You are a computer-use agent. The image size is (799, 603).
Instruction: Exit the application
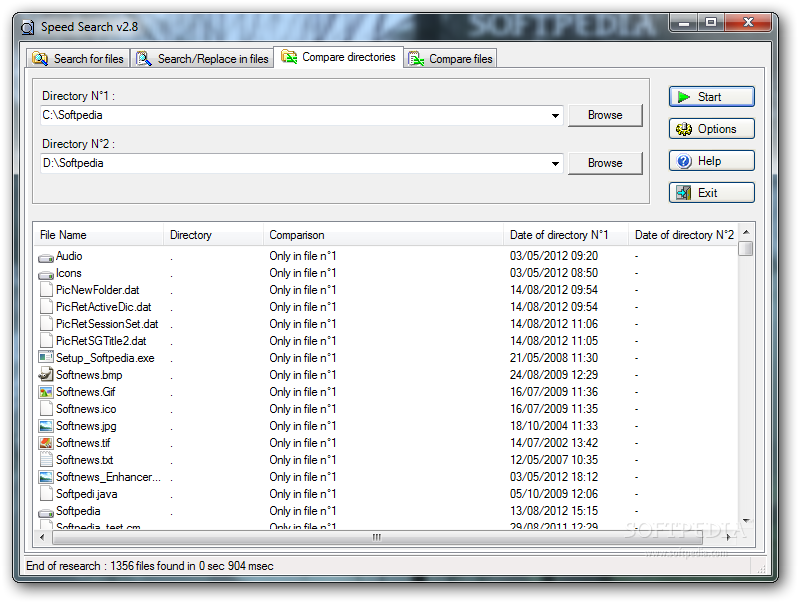click(711, 193)
